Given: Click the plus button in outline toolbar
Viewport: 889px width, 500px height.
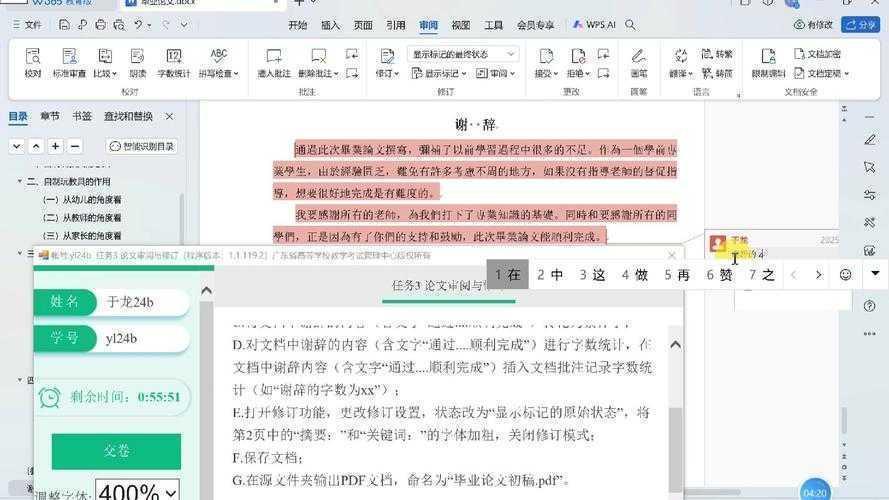Looking at the screenshot, I should [x=55, y=146].
